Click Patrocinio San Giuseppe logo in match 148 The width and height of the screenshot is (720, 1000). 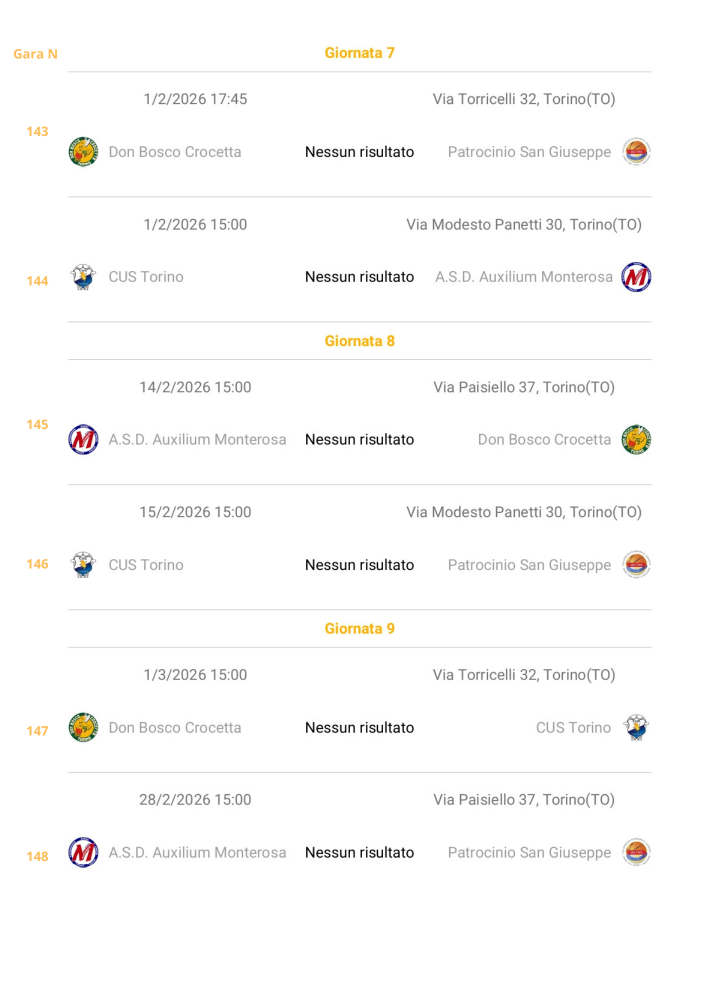(x=636, y=853)
